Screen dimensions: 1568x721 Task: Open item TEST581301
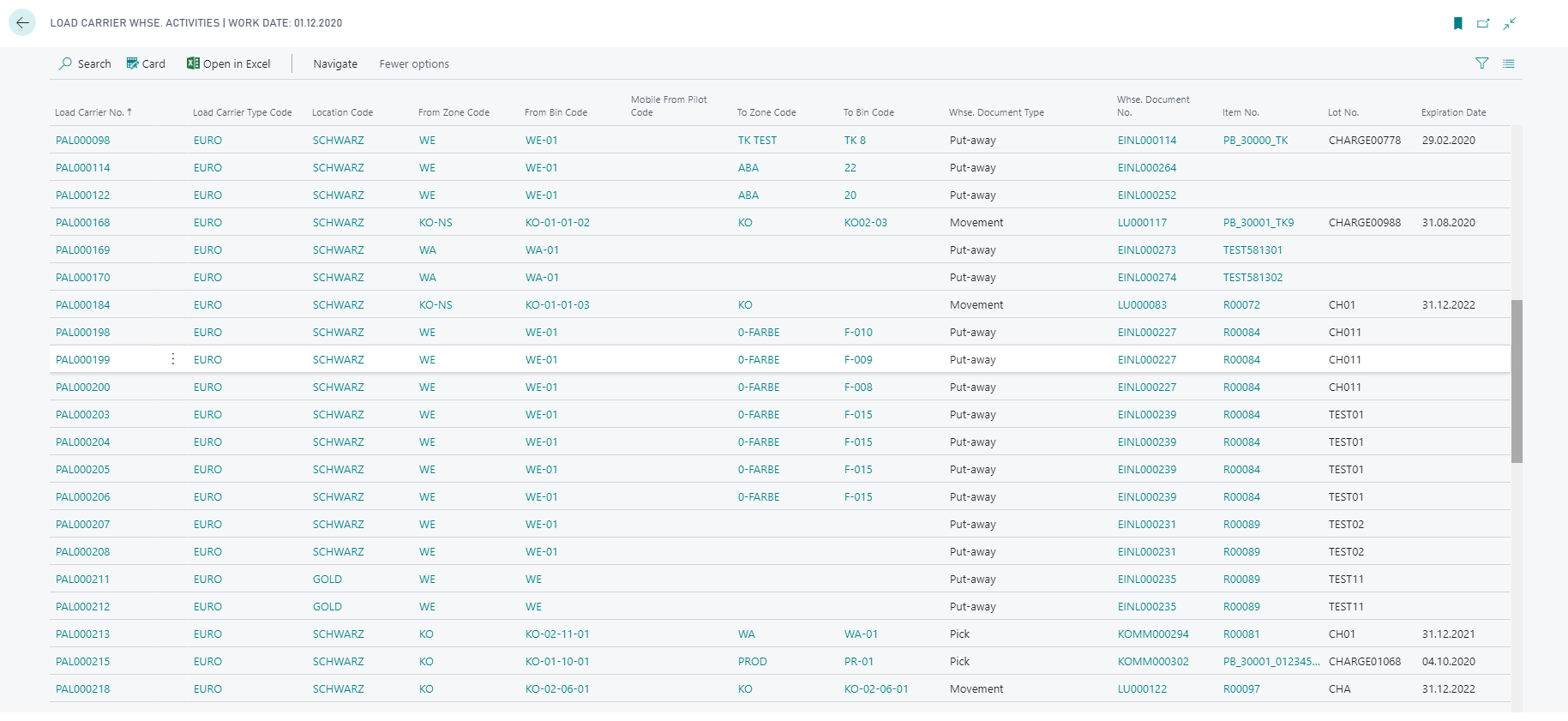pyautogui.click(x=1253, y=249)
